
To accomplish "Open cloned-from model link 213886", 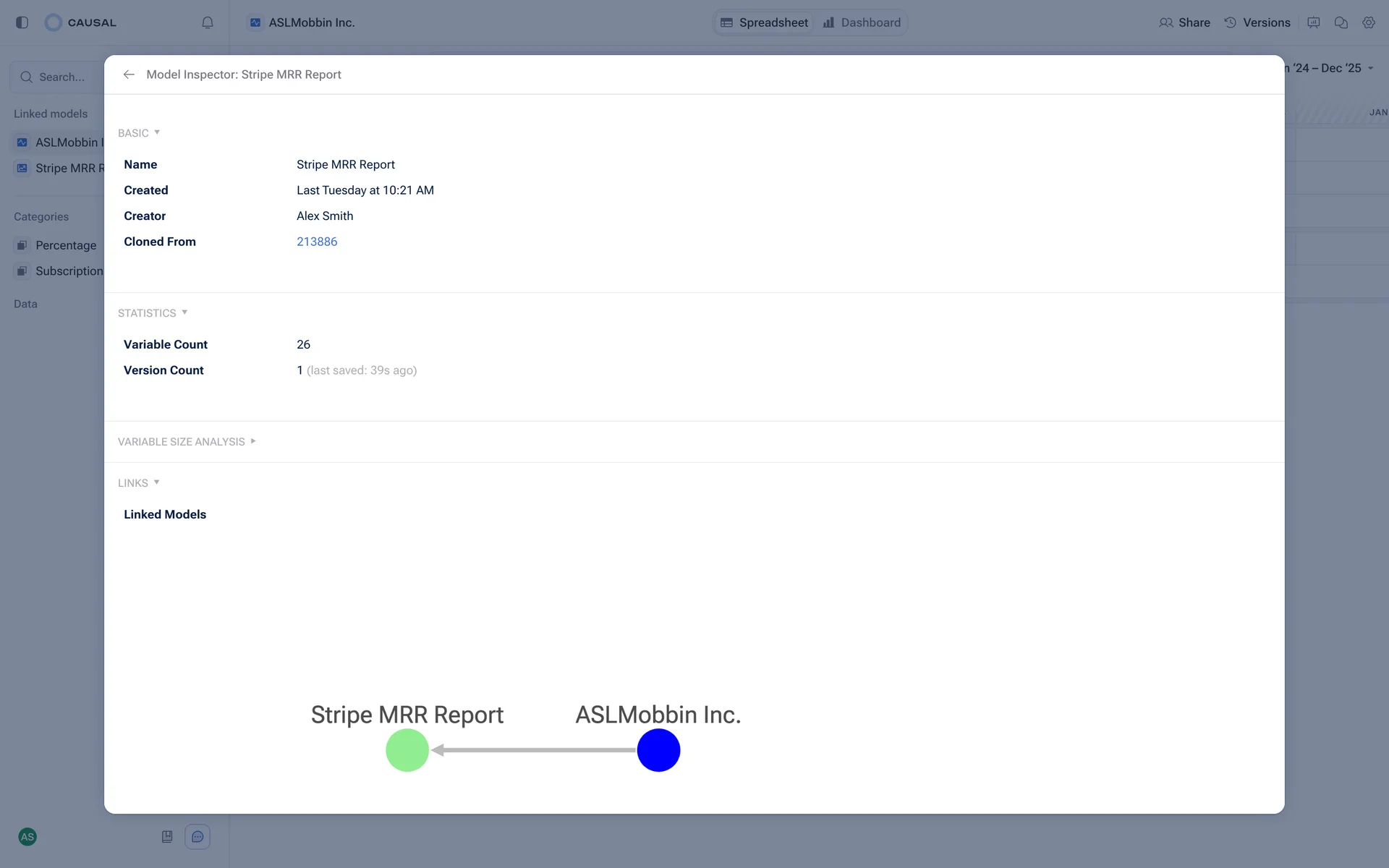I will point(317,242).
